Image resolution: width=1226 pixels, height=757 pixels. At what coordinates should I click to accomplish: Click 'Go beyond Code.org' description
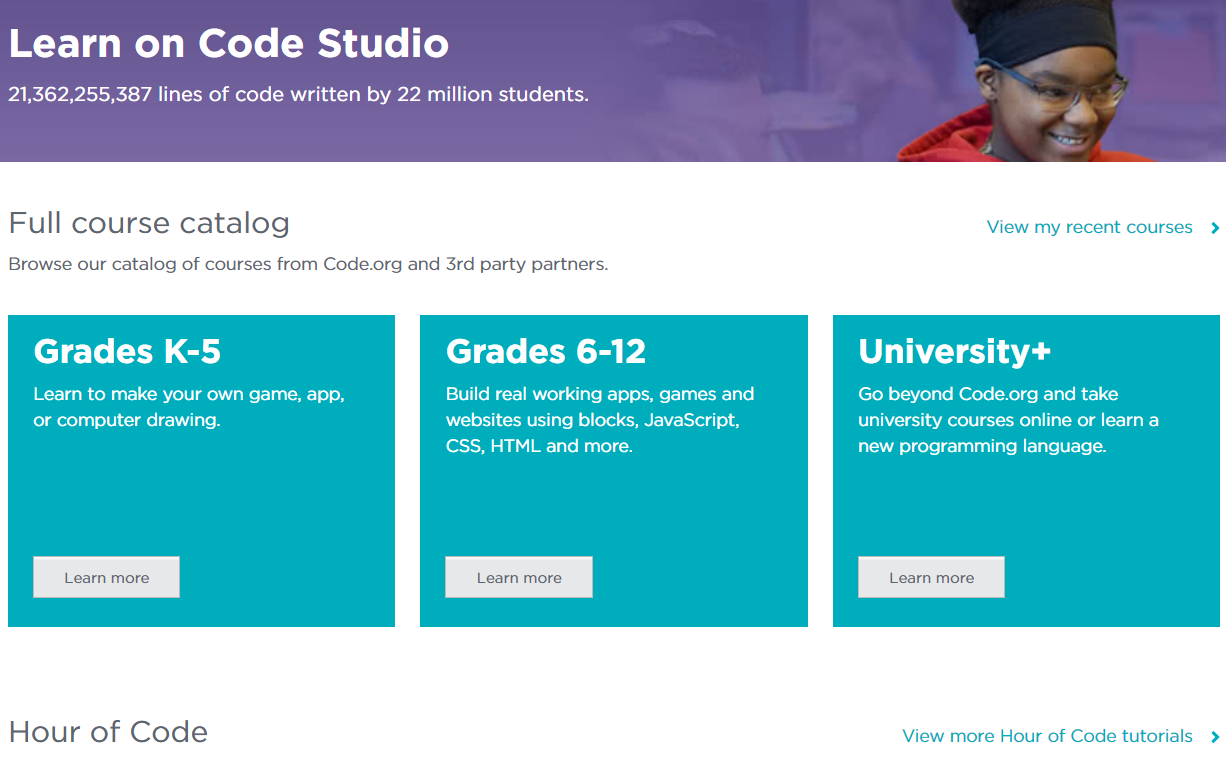coord(1008,420)
